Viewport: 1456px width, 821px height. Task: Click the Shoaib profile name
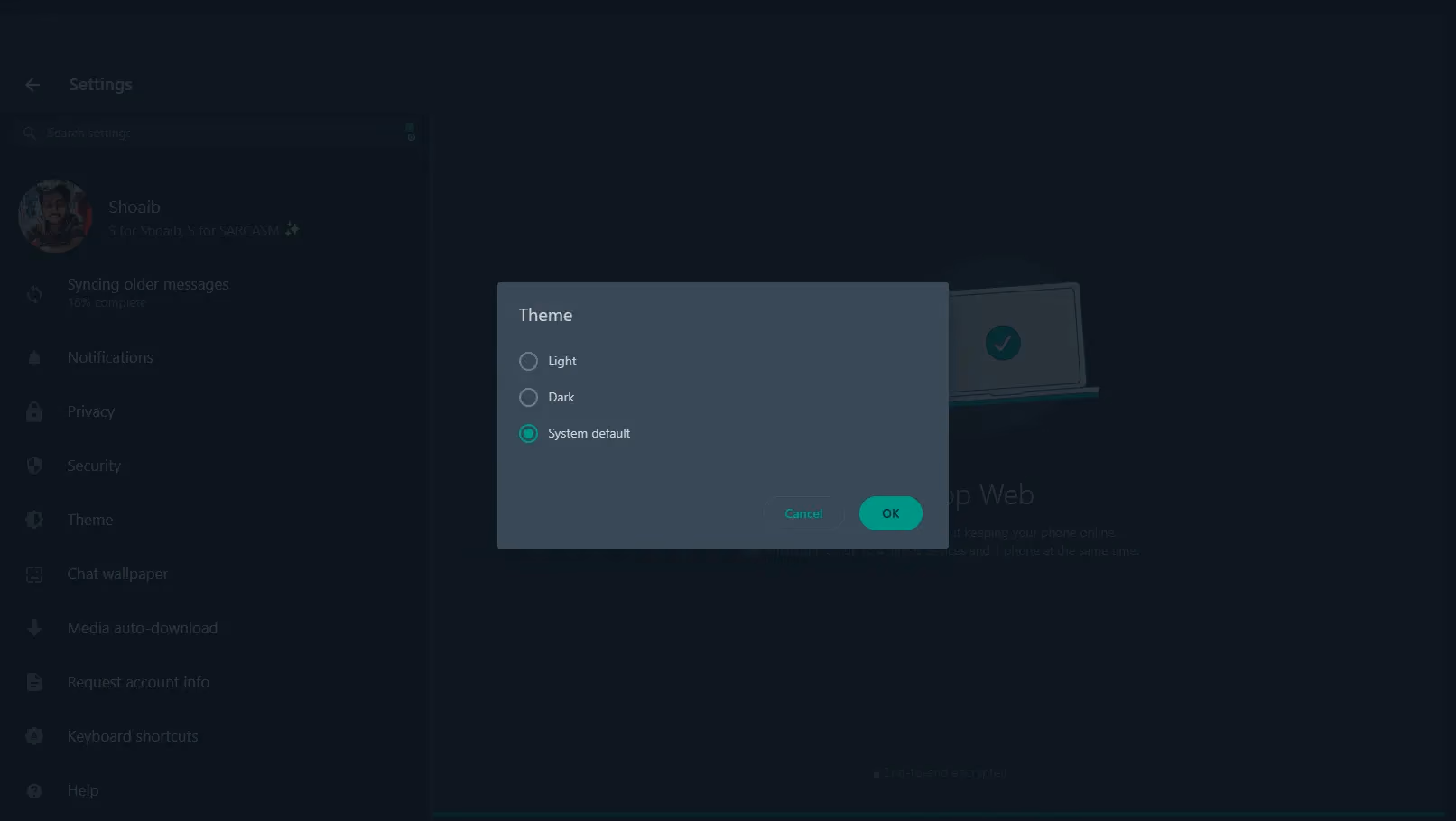134,207
